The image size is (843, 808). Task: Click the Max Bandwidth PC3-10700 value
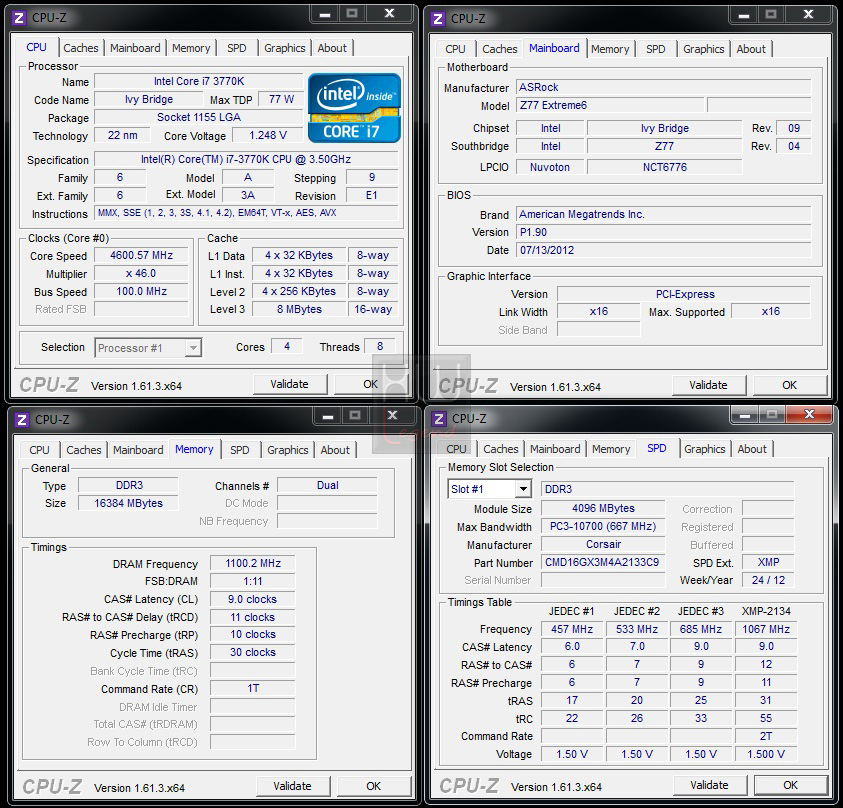pyautogui.click(x=603, y=526)
